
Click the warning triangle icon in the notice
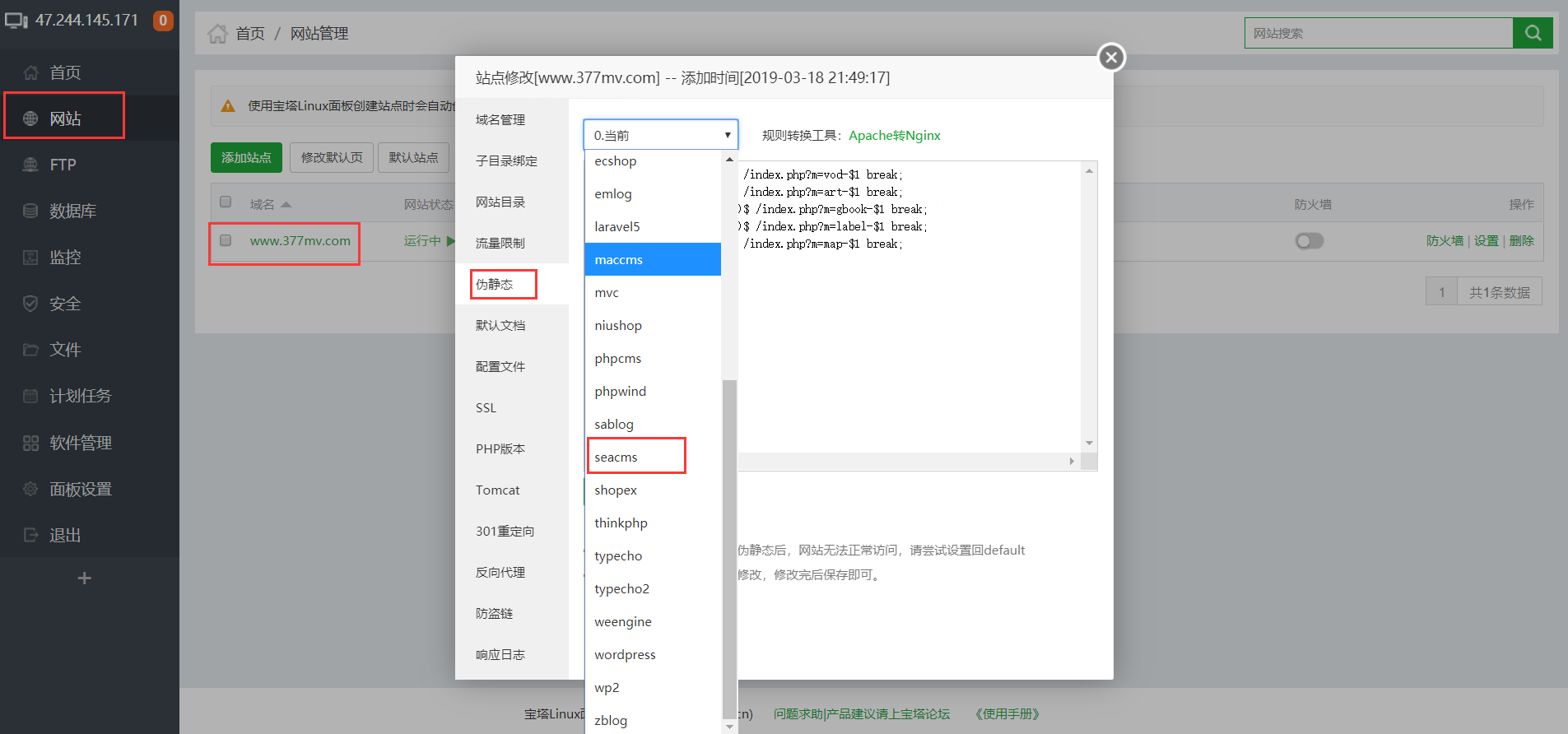(x=228, y=106)
